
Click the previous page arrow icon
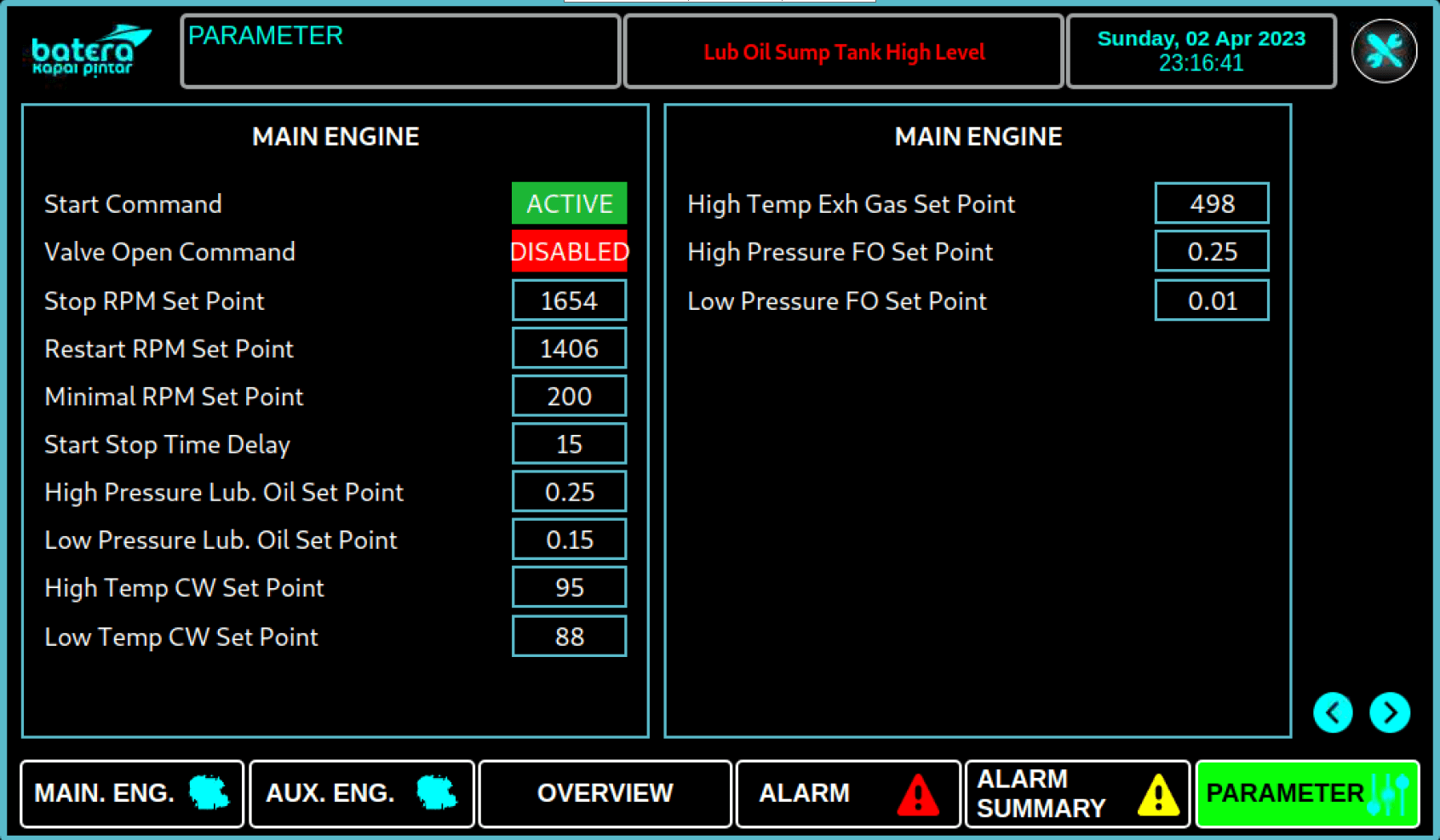click(1333, 712)
